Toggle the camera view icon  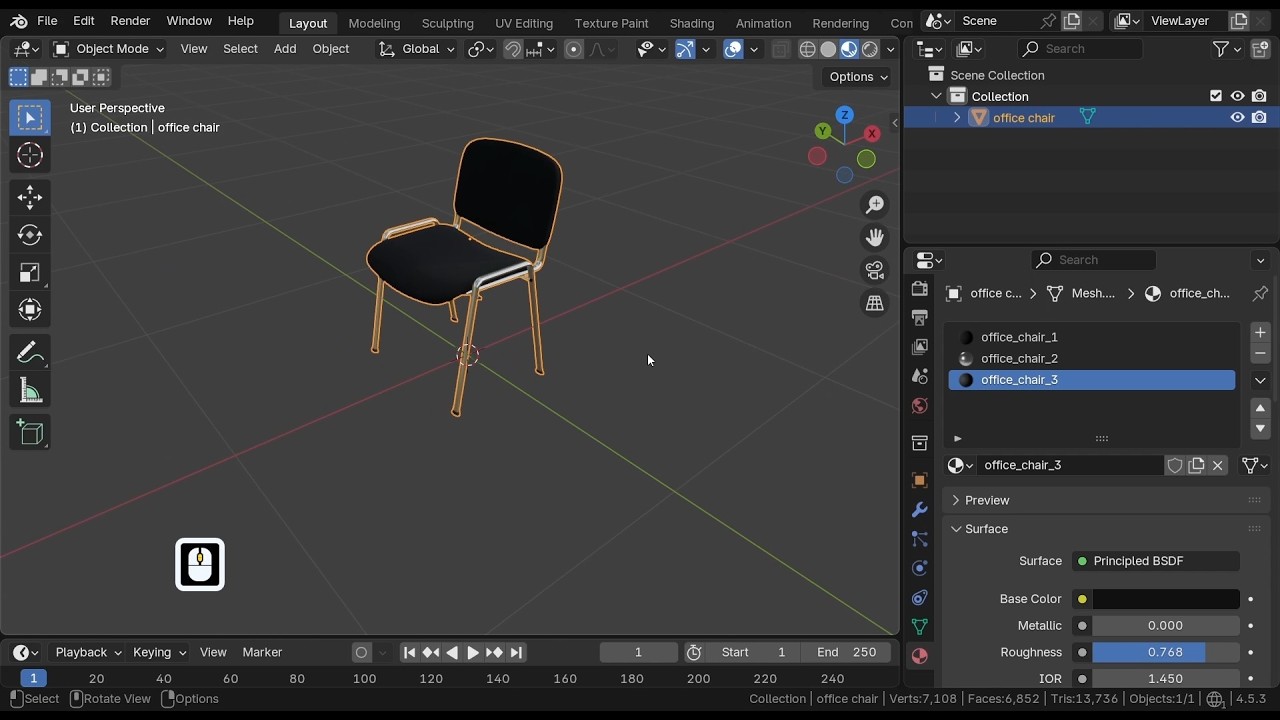click(x=875, y=271)
